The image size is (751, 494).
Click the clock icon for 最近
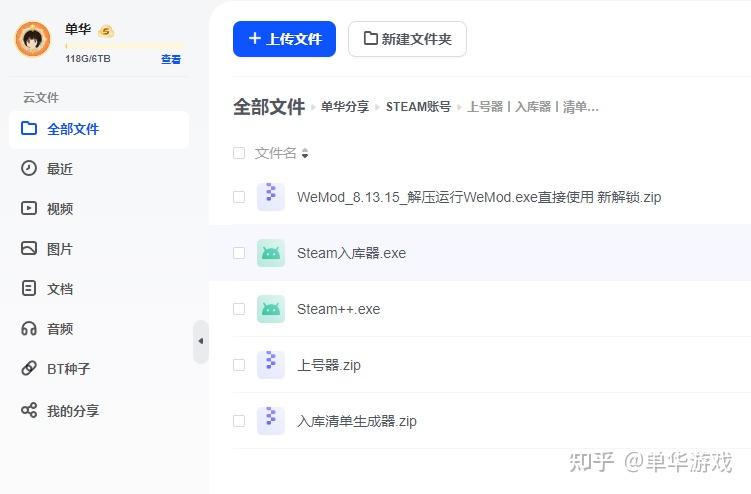(x=29, y=168)
